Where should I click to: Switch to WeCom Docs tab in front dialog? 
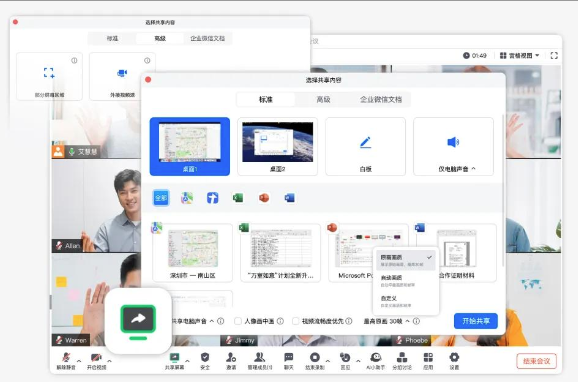381,99
